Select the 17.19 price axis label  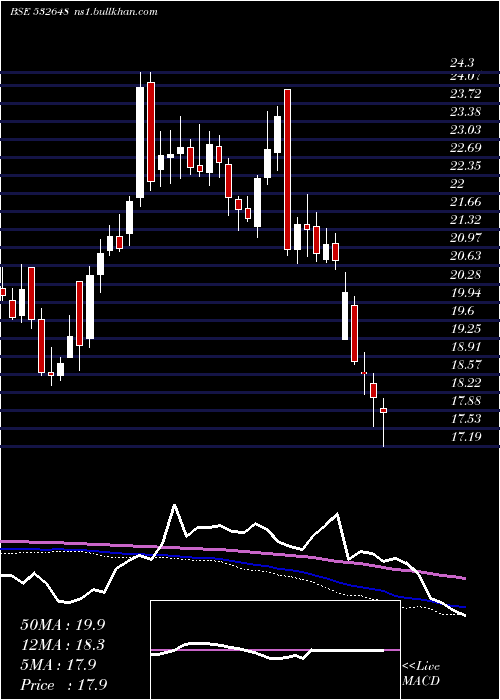click(466, 437)
